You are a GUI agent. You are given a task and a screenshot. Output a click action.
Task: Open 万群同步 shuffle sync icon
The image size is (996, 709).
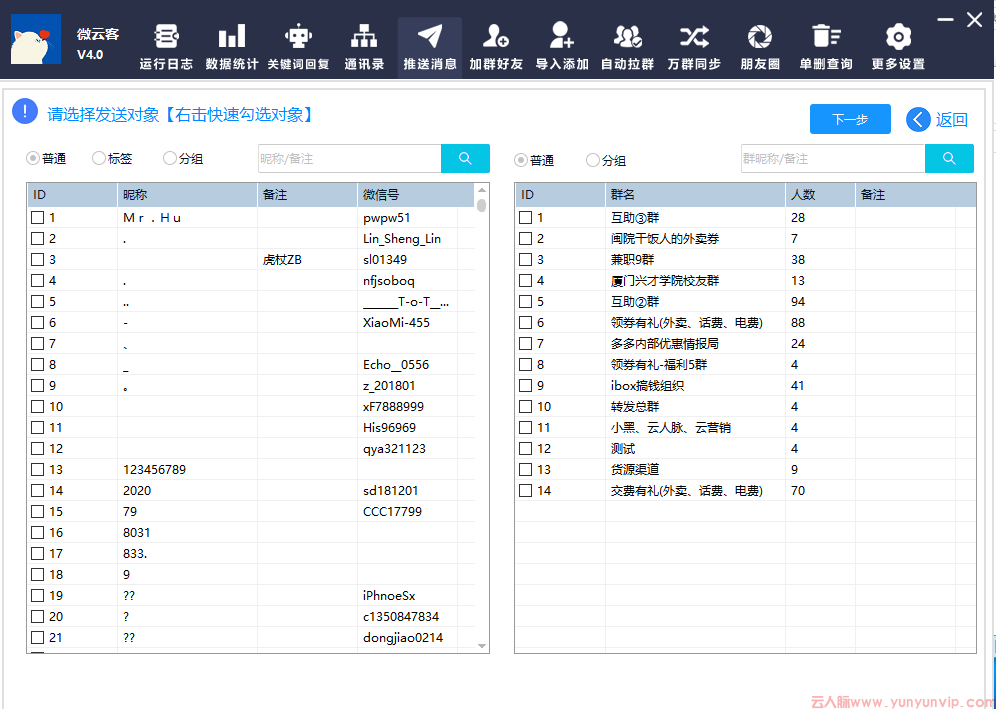point(694,38)
